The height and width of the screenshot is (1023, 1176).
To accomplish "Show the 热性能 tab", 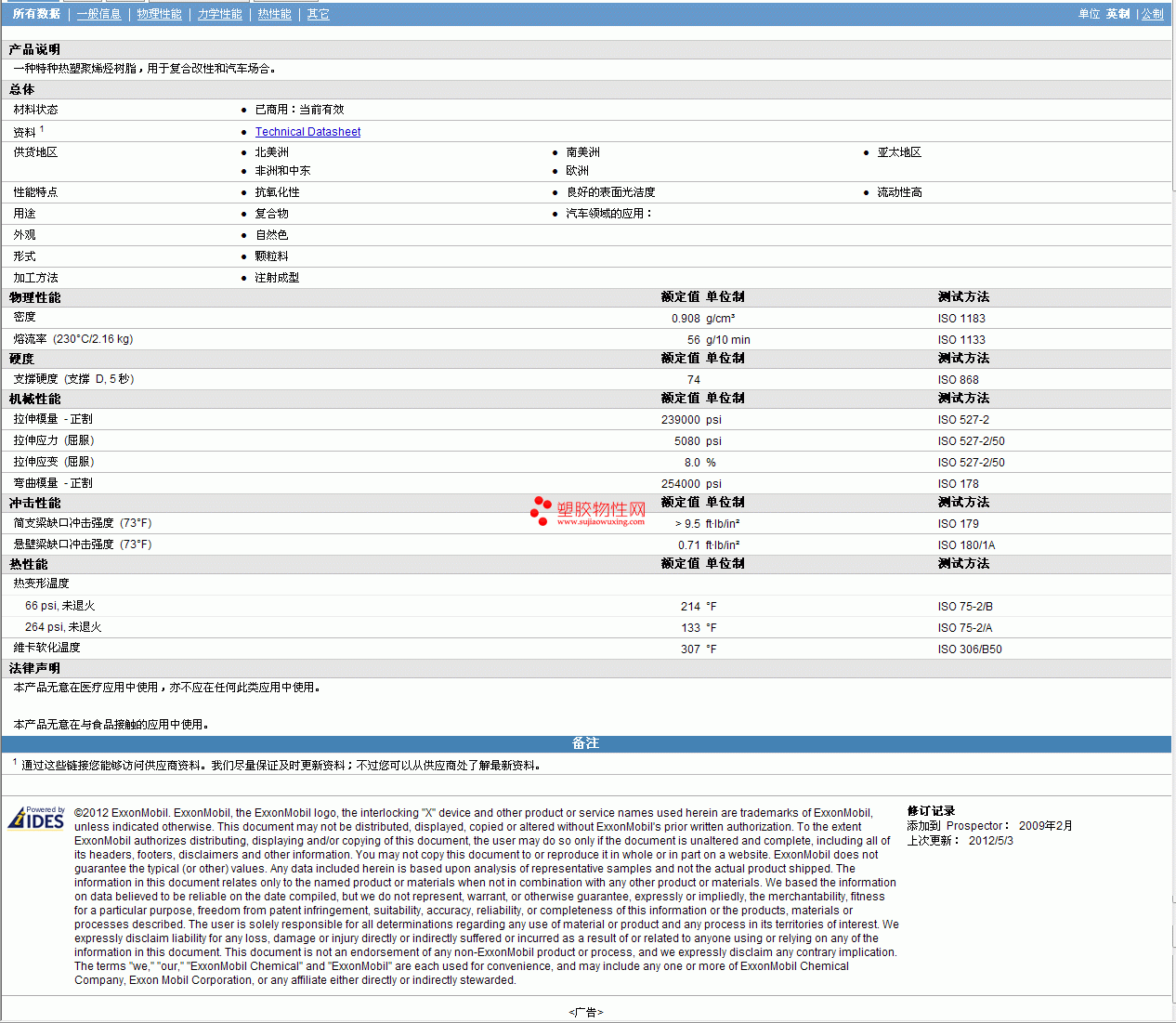I will click(x=274, y=14).
